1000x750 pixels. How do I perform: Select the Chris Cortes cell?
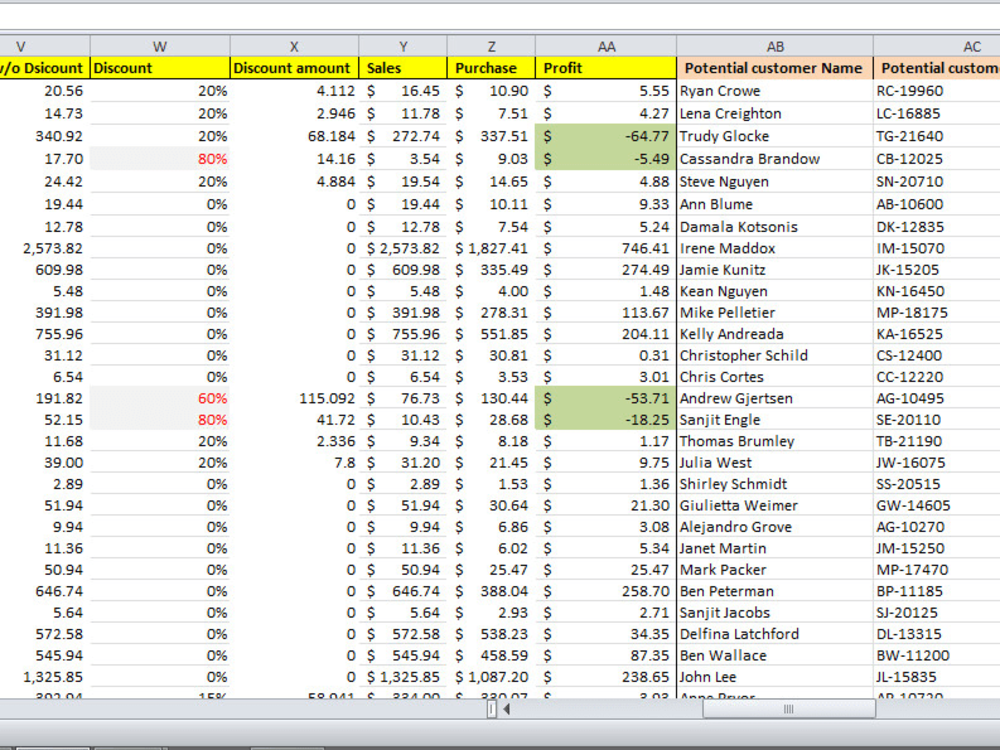pyautogui.click(x=775, y=377)
